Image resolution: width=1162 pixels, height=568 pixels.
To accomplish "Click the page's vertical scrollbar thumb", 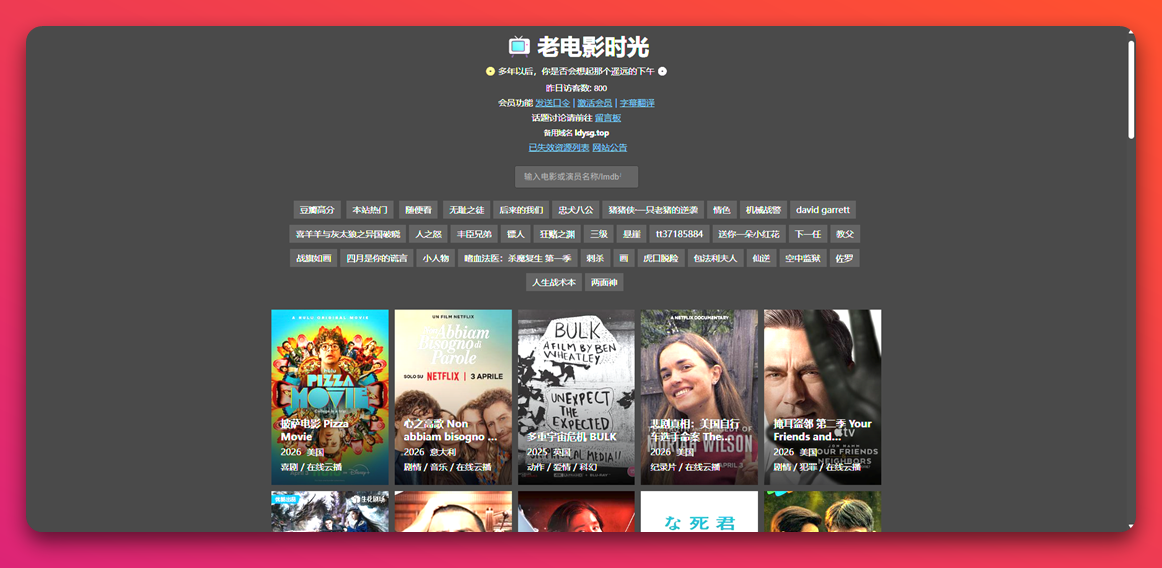I will click(1131, 89).
